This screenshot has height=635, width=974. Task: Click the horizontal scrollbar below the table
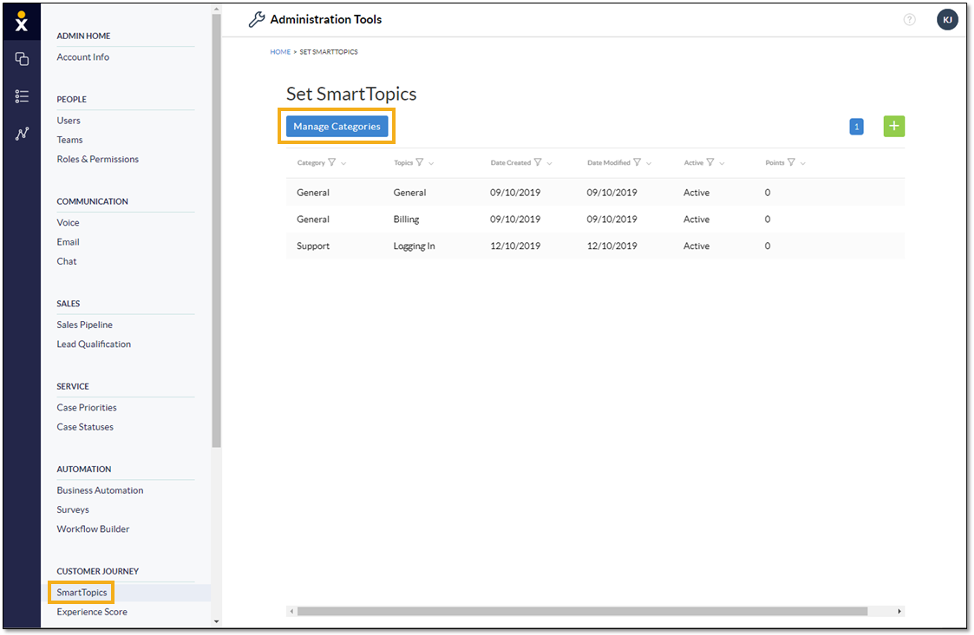(582, 611)
